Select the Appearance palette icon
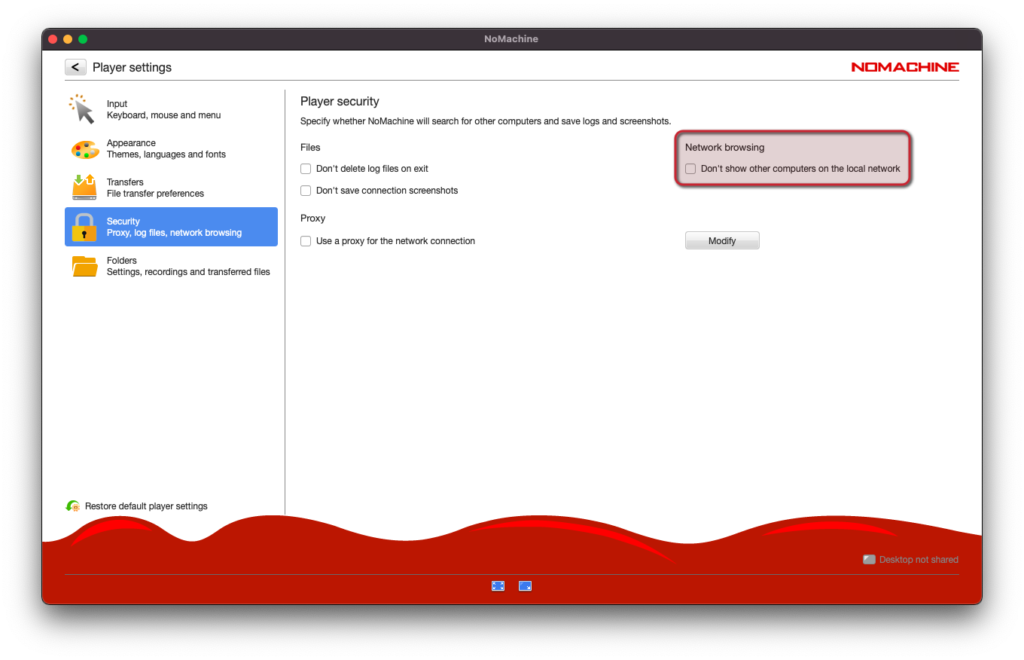 pos(84,149)
